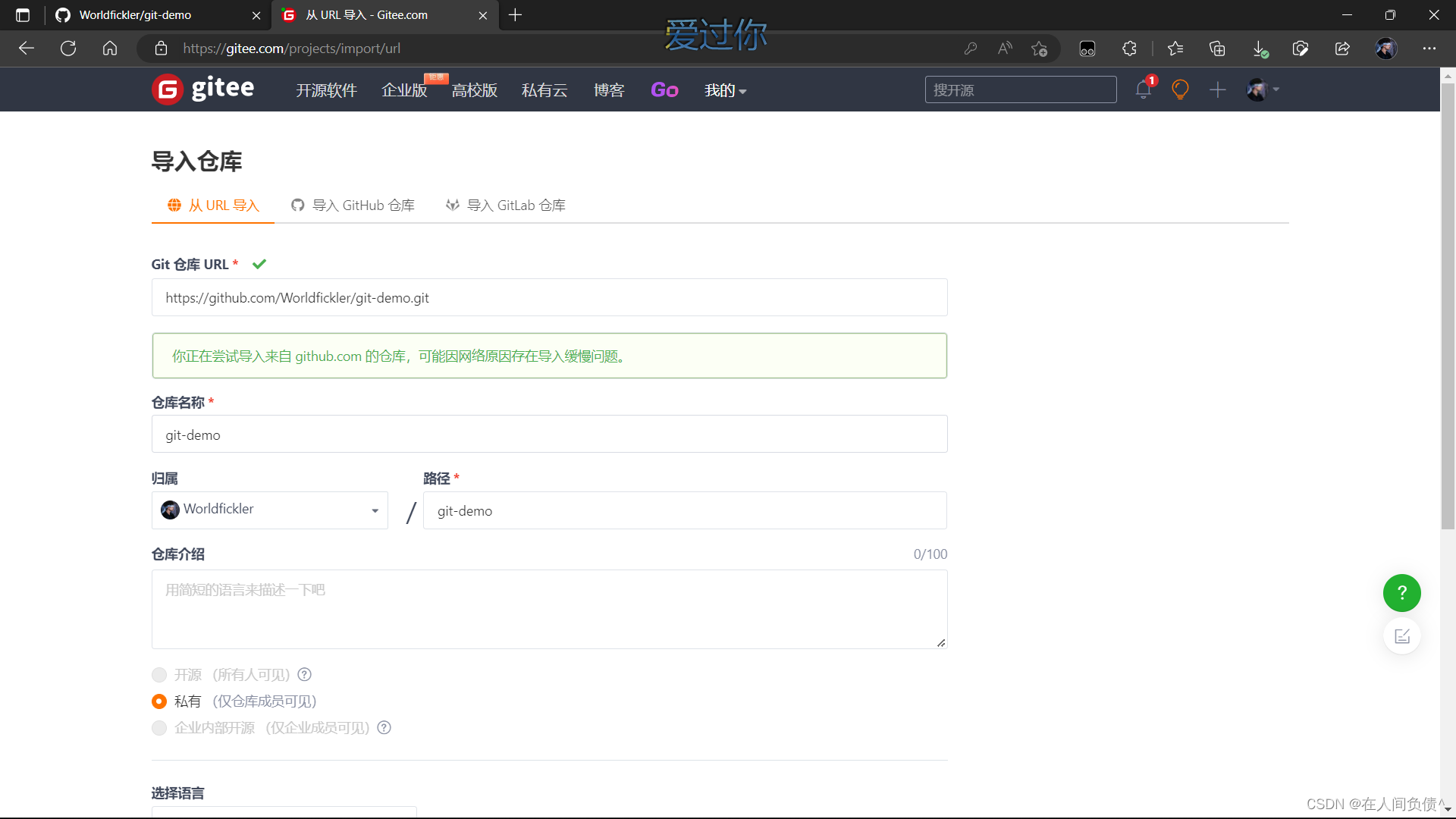Open favorites list icon

pyautogui.click(x=1175, y=49)
